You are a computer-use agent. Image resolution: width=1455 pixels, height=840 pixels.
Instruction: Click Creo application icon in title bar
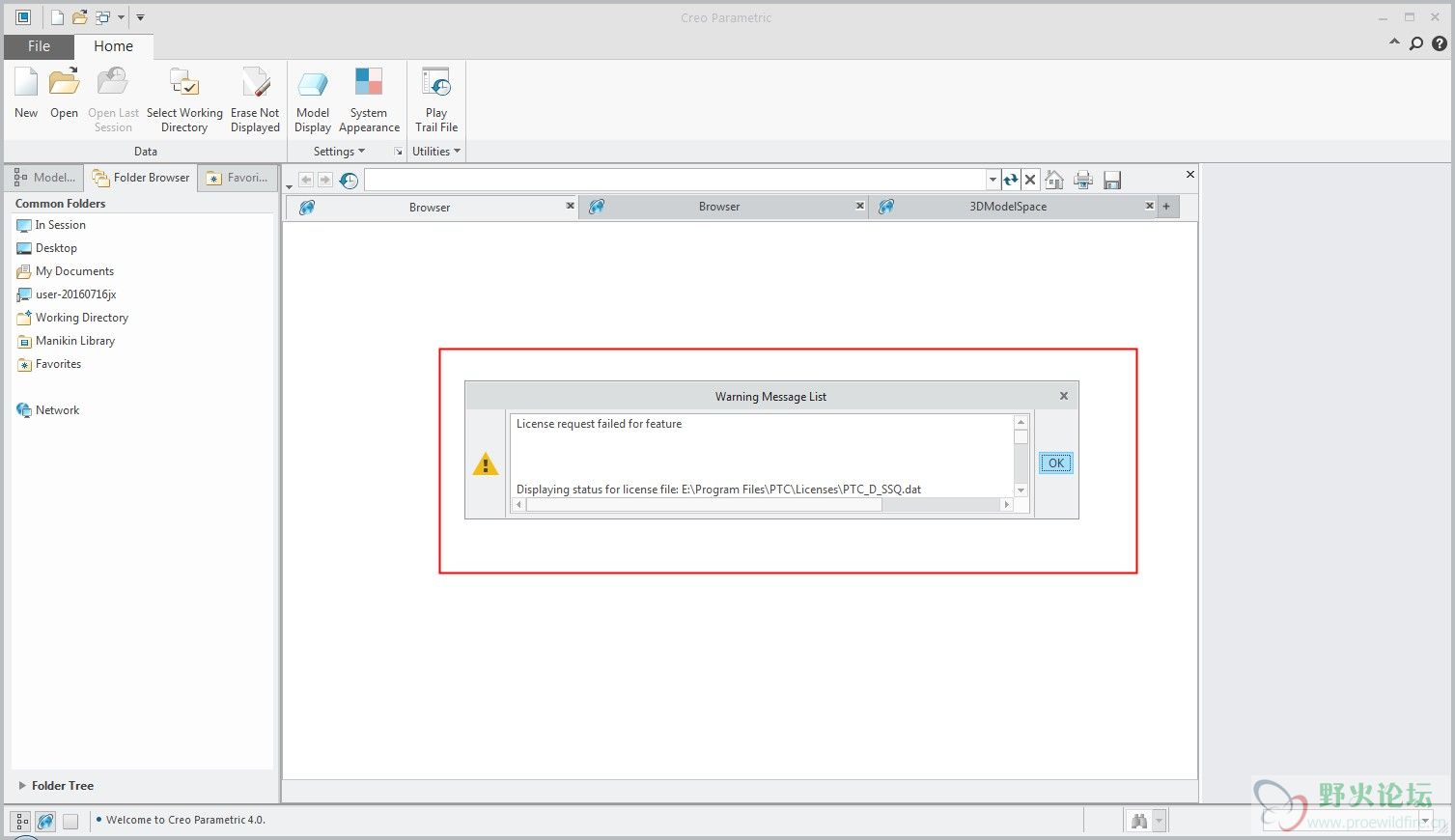[x=23, y=17]
